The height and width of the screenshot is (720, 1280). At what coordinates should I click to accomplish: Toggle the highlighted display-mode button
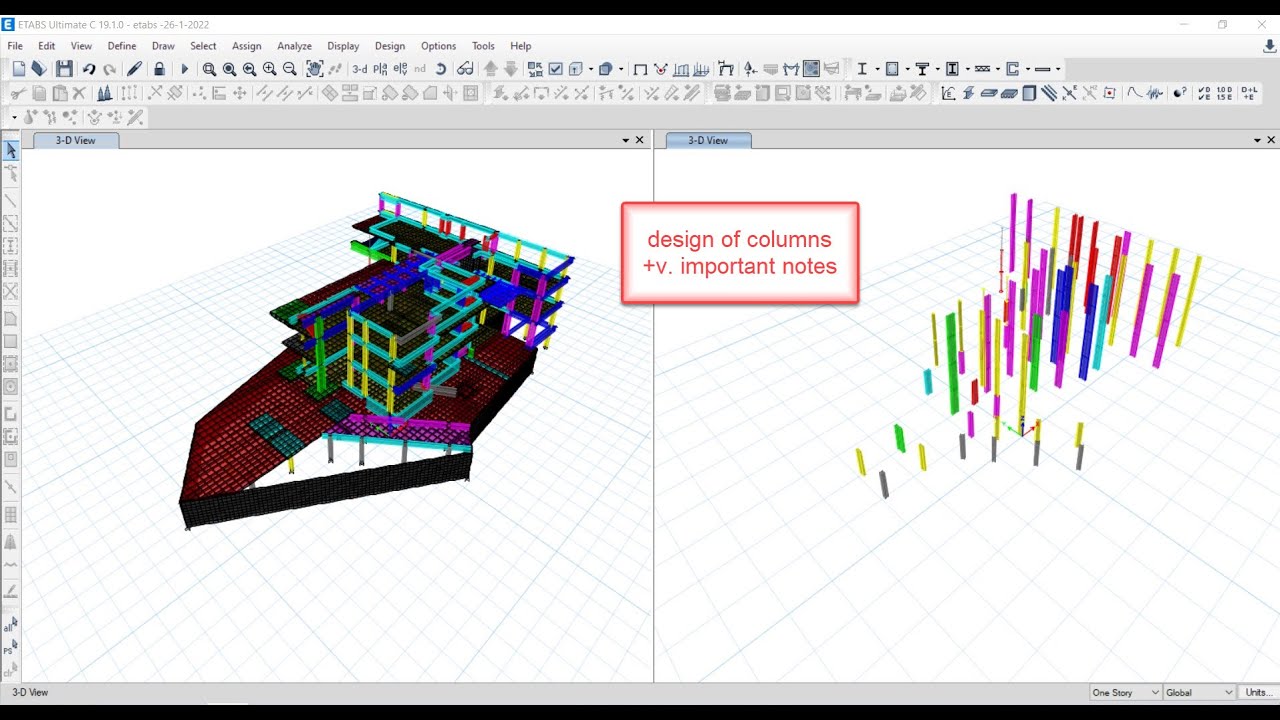811,69
